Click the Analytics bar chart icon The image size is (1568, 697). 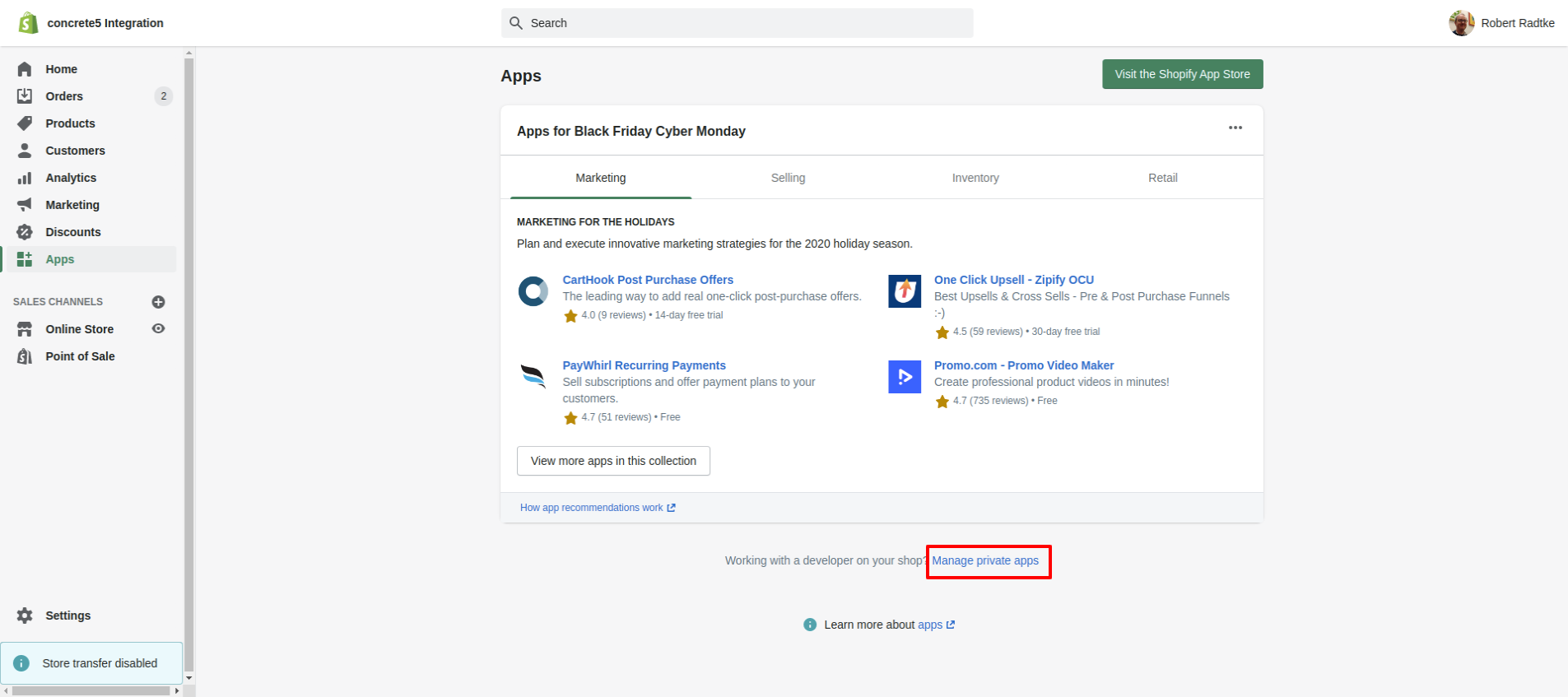pos(25,178)
